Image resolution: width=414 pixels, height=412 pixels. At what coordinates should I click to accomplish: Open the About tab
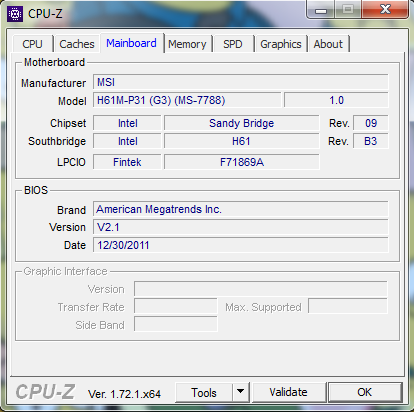point(328,44)
